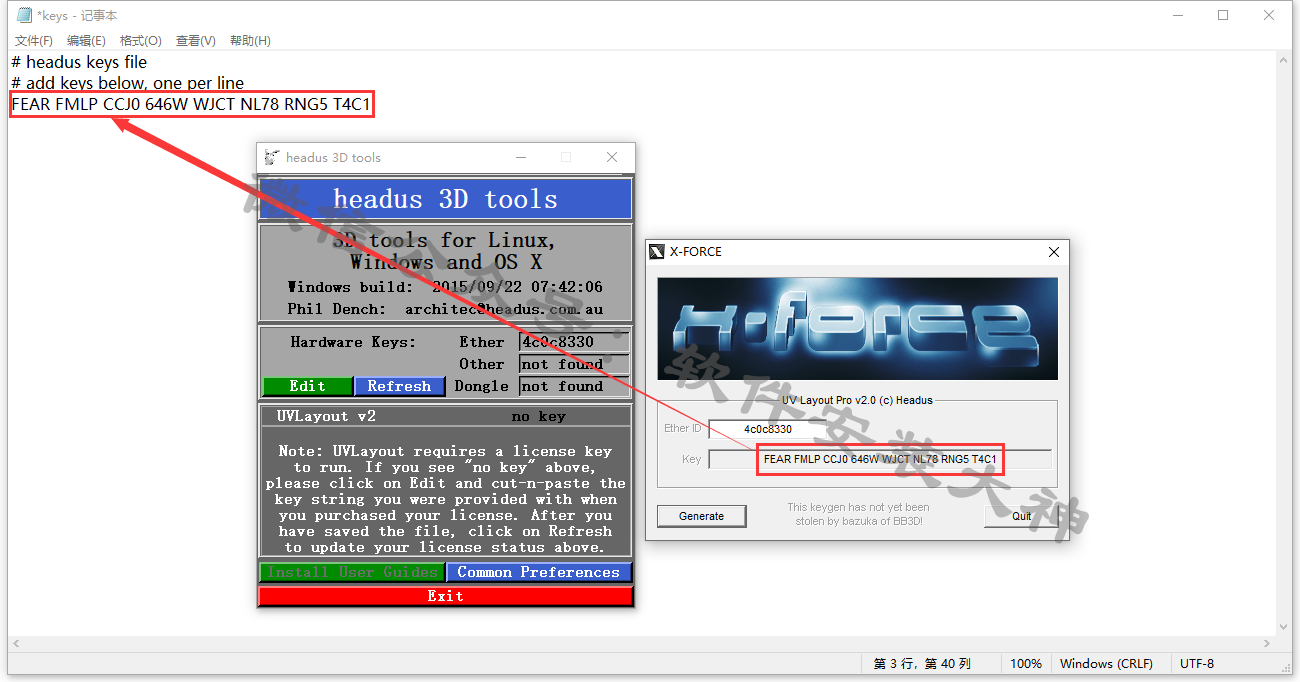Screen dimensions: 1300x682
Task: Click the 'Hardware Keys:' label
Action: (x=353, y=342)
